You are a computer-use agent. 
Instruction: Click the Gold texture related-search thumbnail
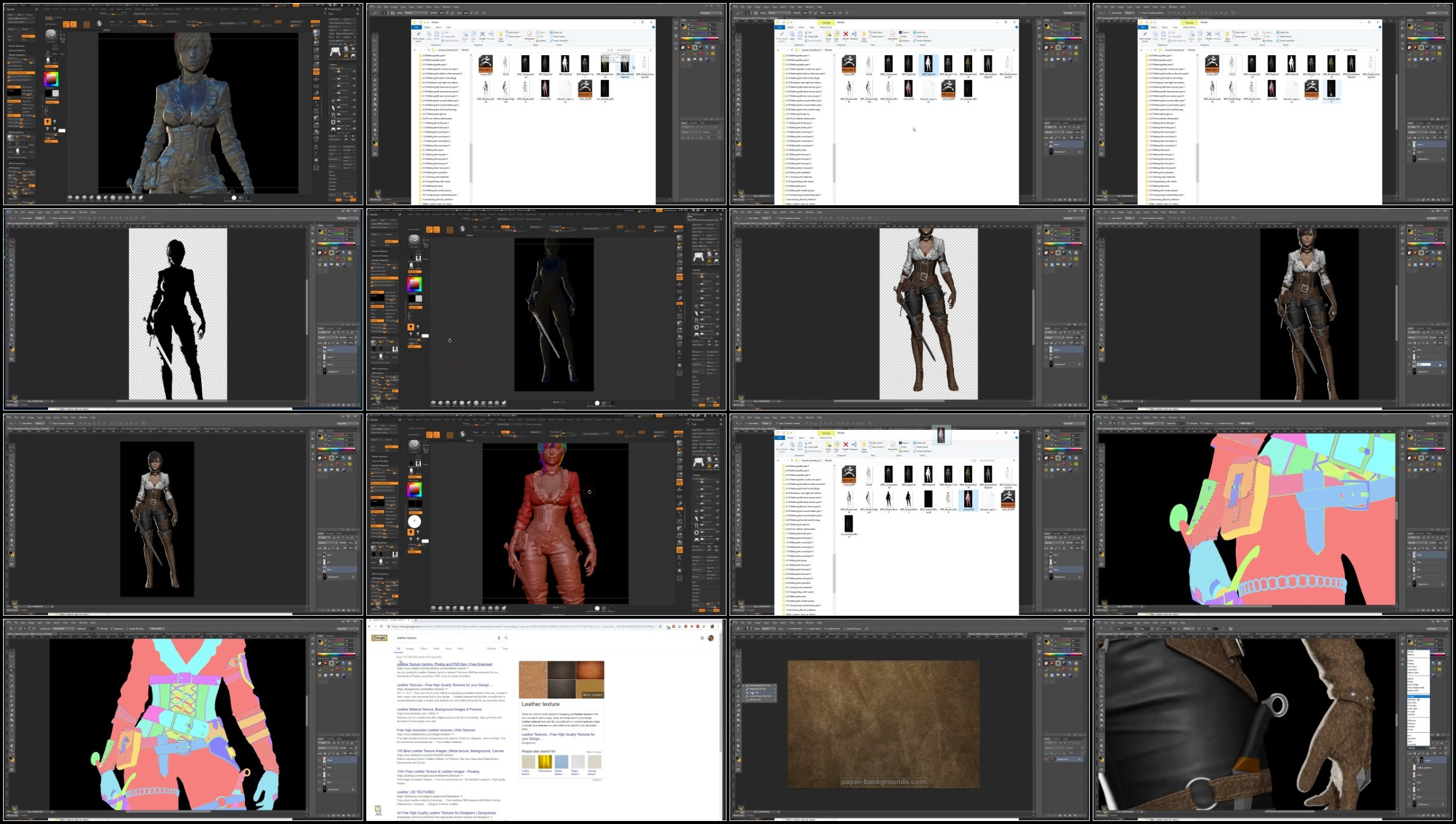(545, 763)
